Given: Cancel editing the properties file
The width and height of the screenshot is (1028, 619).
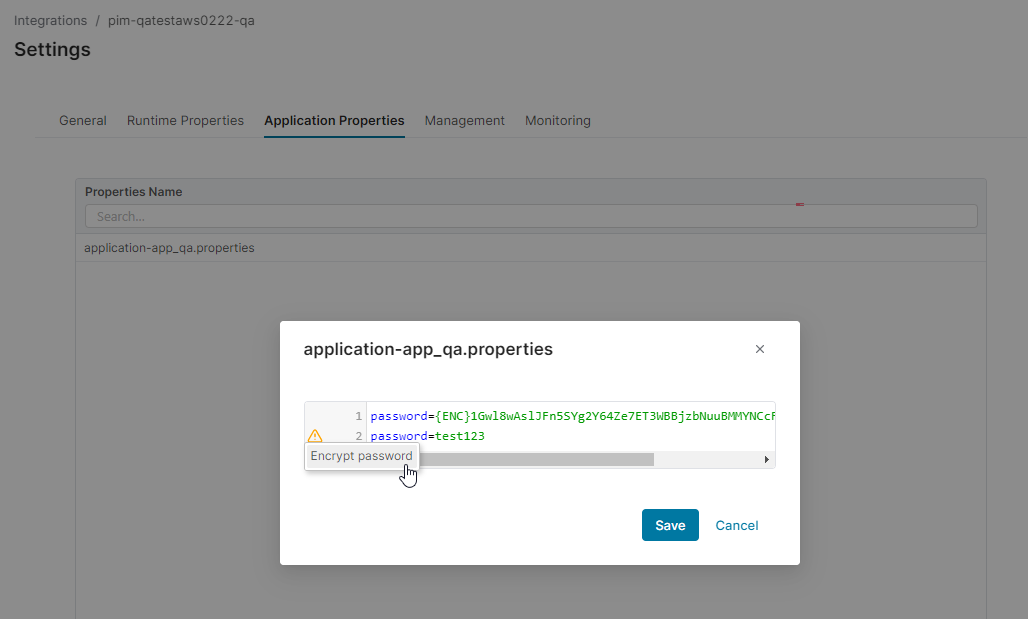Looking at the screenshot, I should point(737,525).
